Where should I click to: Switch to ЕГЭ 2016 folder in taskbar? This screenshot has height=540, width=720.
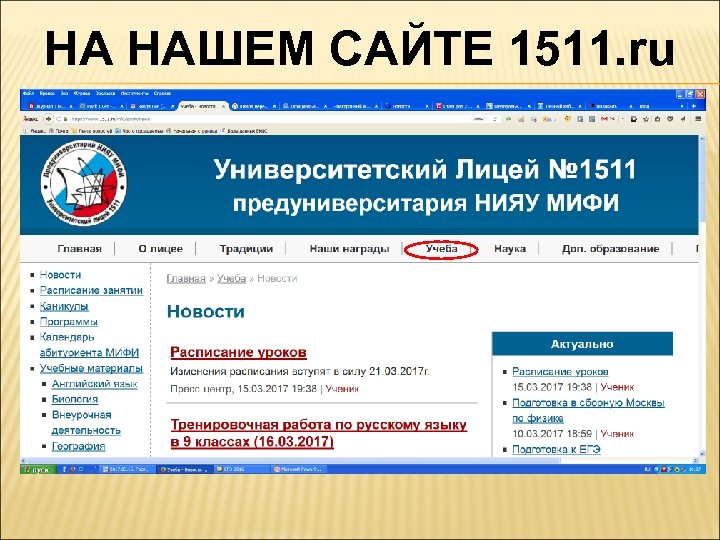click(x=241, y=470)
